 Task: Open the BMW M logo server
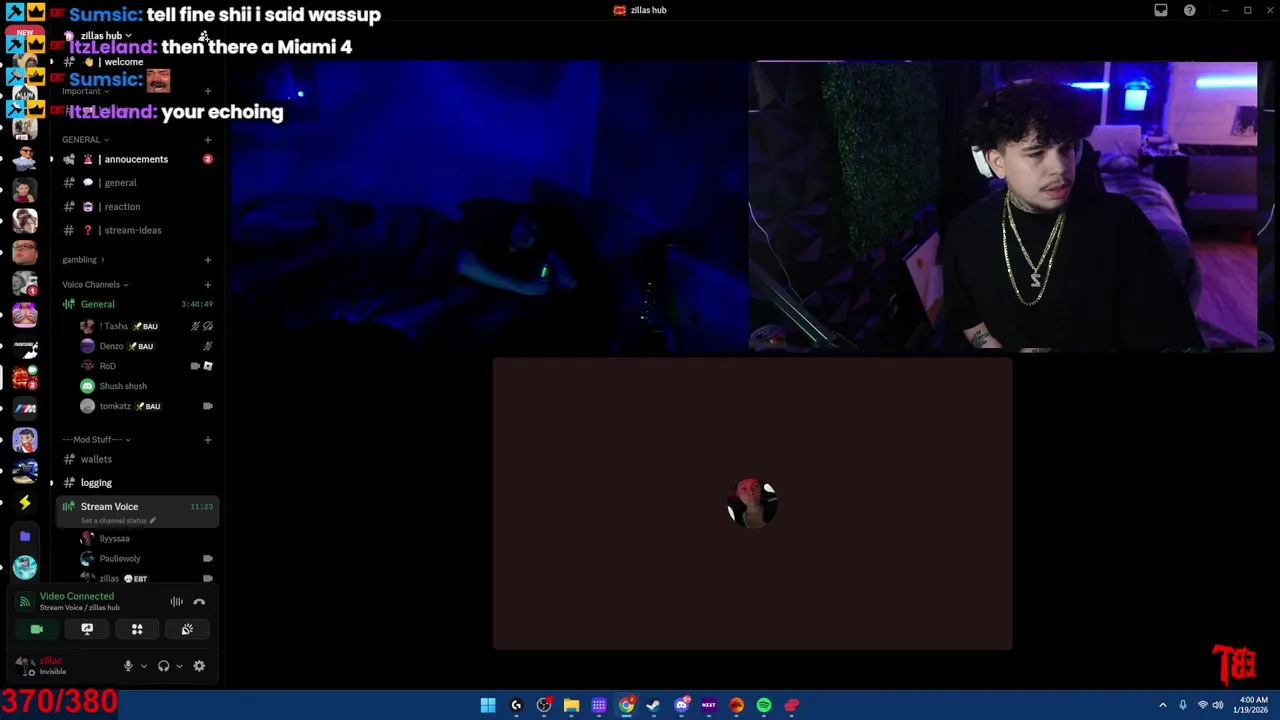25,408
